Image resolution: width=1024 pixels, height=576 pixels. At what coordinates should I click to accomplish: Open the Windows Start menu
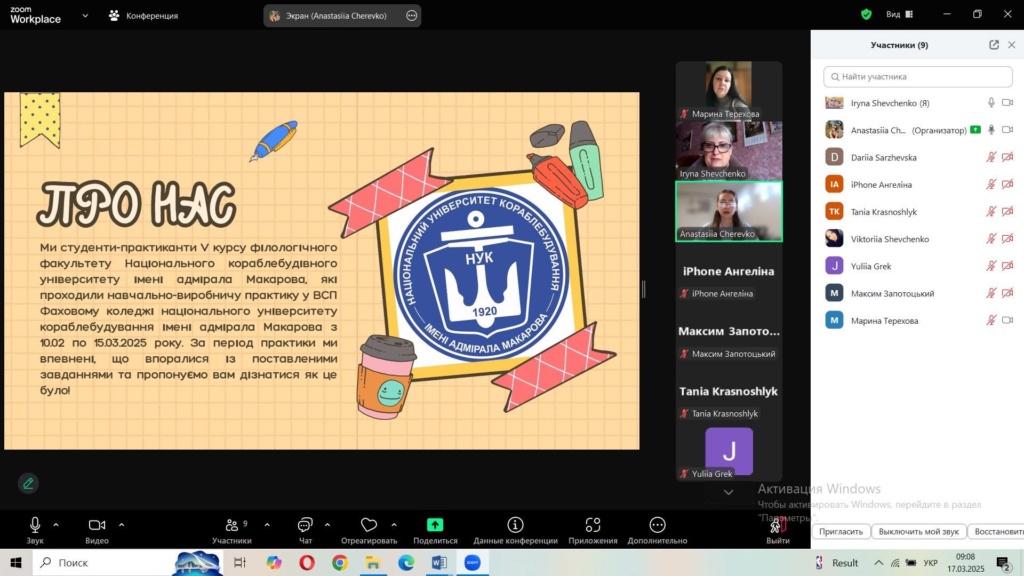point(16,562)
